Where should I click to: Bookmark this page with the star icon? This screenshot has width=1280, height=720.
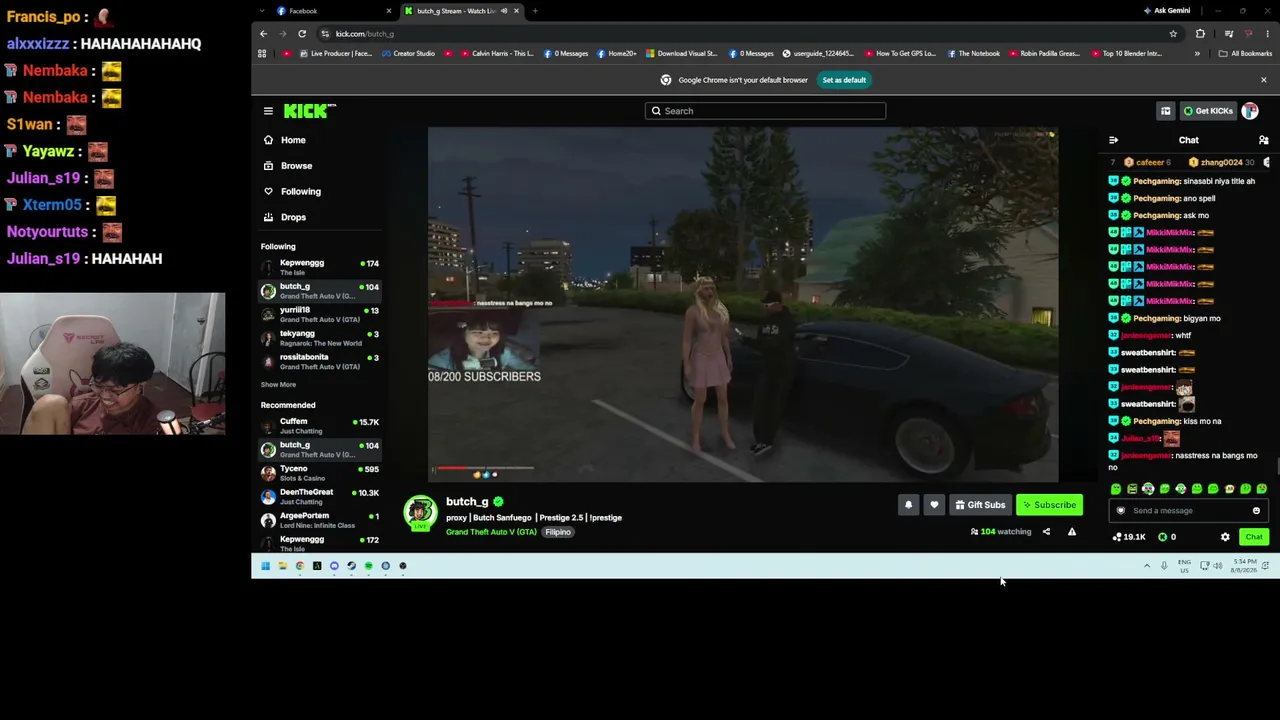pyautogui.click(x=1173, y=34)
